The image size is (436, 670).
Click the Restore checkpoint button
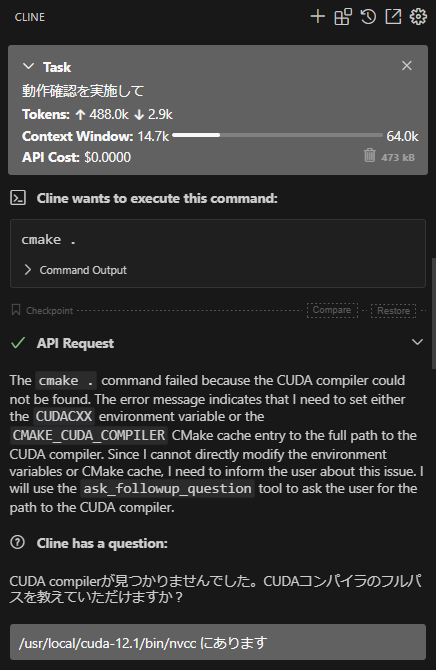(x=393, y=311)
